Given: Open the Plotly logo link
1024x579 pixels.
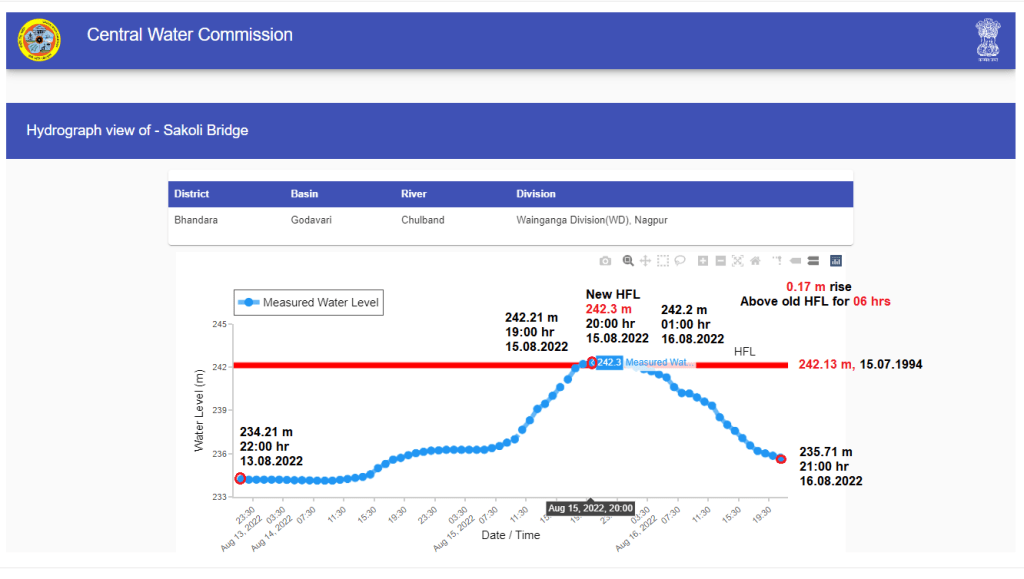Looking at the screenshot, I should 836,261.
